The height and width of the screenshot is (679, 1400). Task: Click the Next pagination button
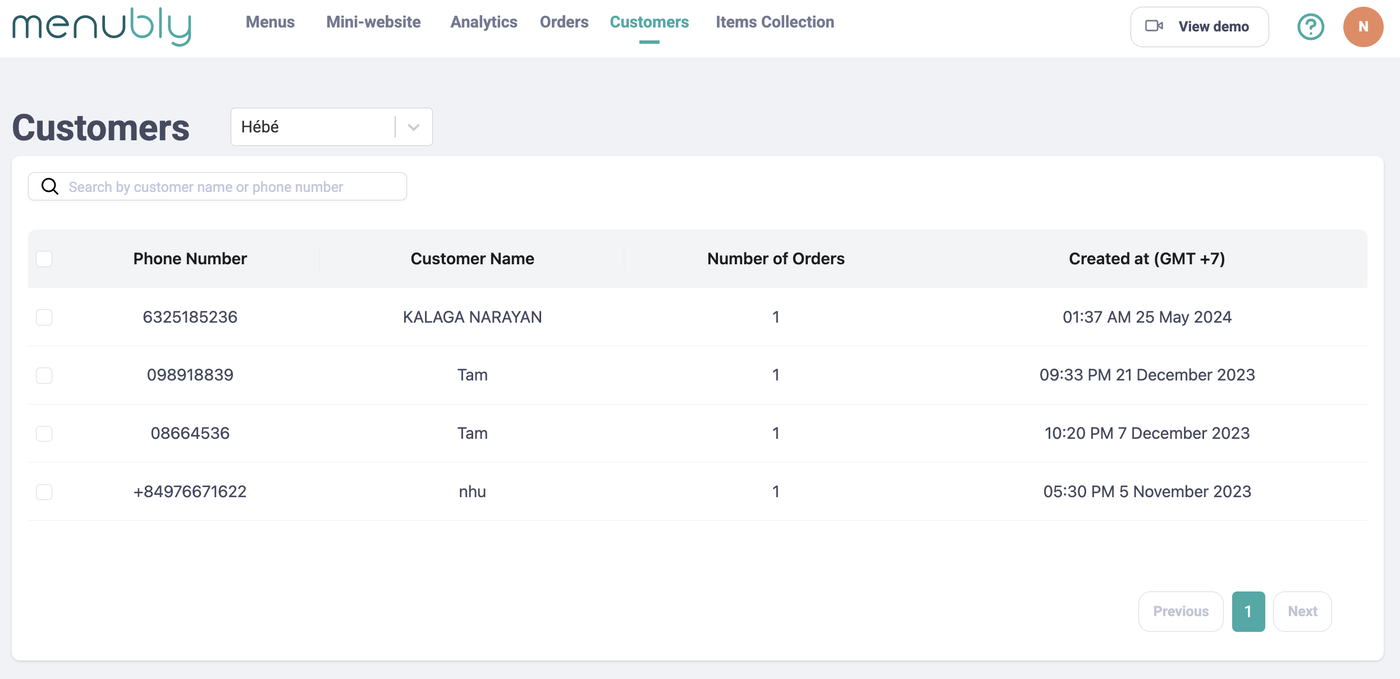point(1302,611)
